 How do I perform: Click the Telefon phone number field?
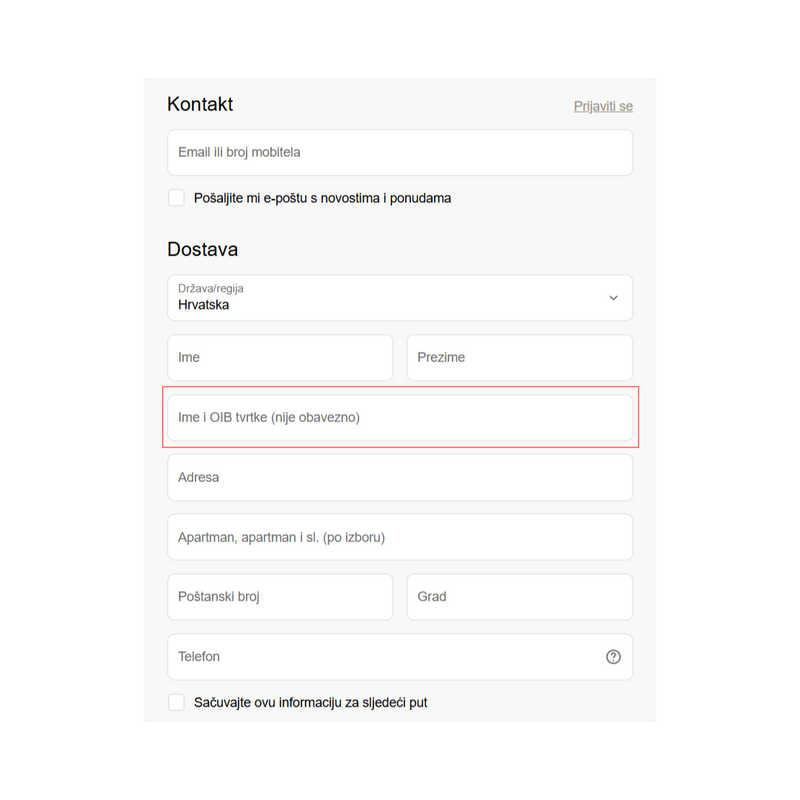(x=380, y=657)
